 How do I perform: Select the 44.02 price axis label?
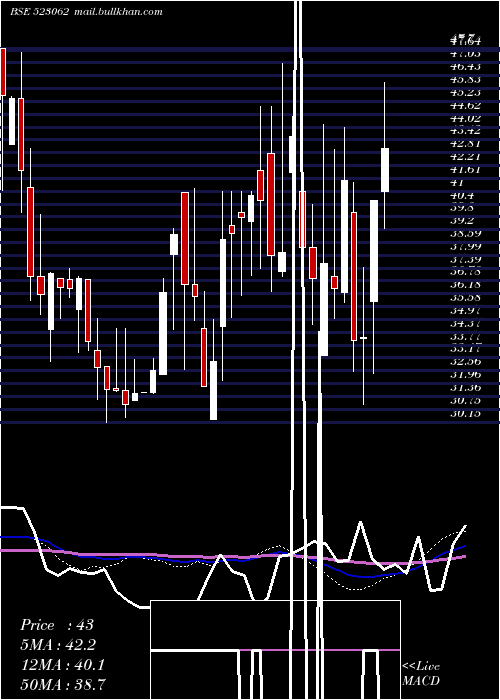pyautogui.click(x=465, y=118)
